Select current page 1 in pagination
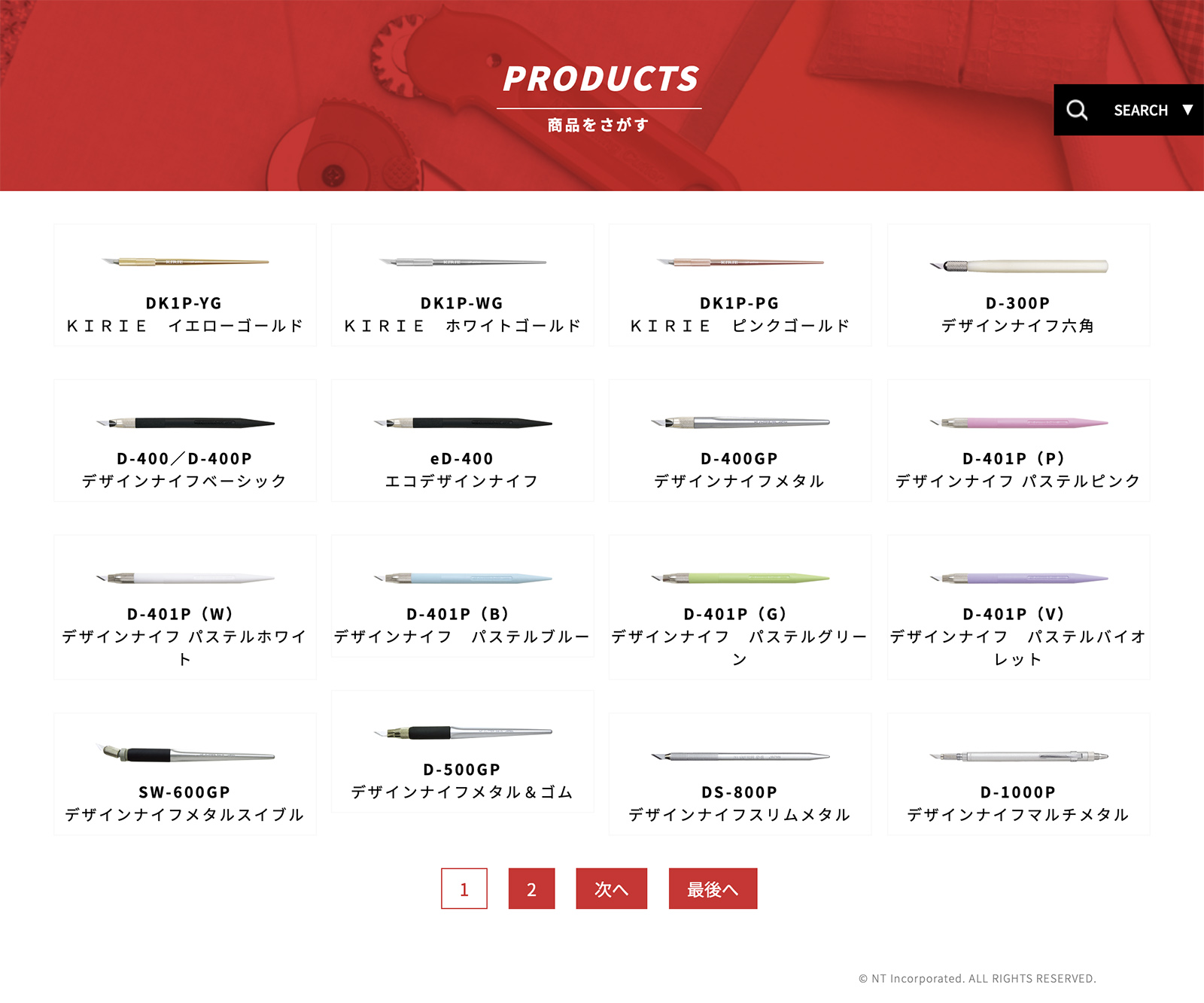The height and width of the screenshot is (1003, 1204). [464, 889]
